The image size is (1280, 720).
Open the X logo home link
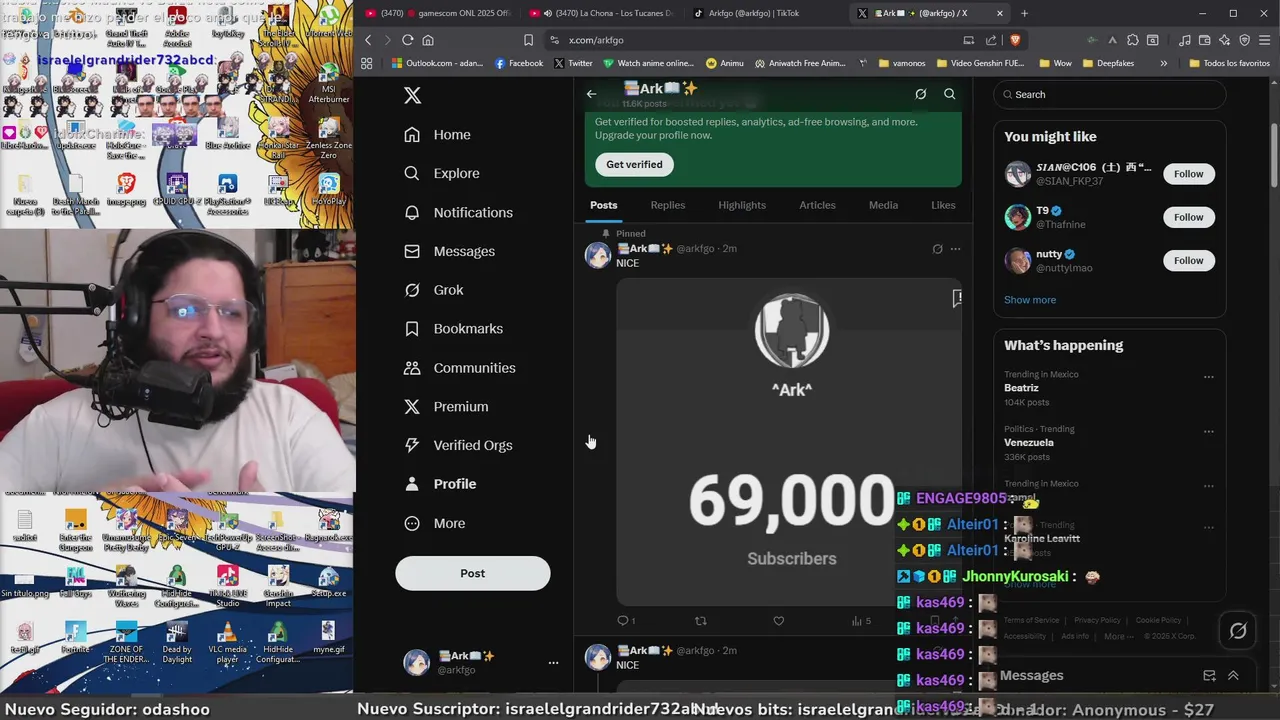412,95
